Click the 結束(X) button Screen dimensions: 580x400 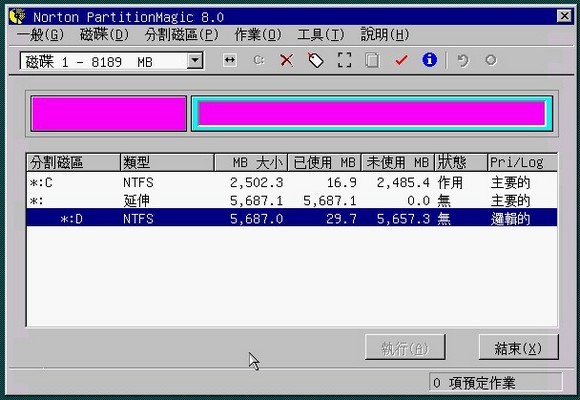click(x=518, y=347)
